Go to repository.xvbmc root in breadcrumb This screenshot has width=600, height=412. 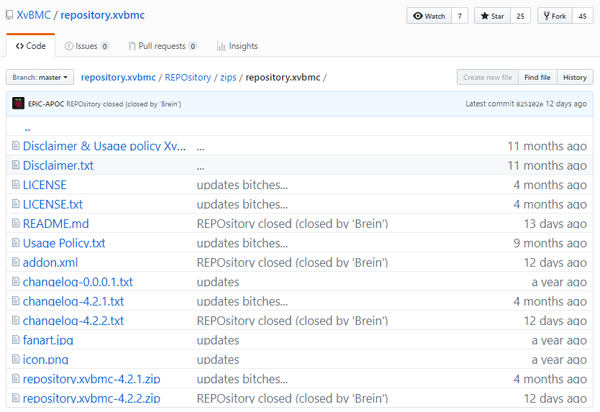click(x=118, y=77)
